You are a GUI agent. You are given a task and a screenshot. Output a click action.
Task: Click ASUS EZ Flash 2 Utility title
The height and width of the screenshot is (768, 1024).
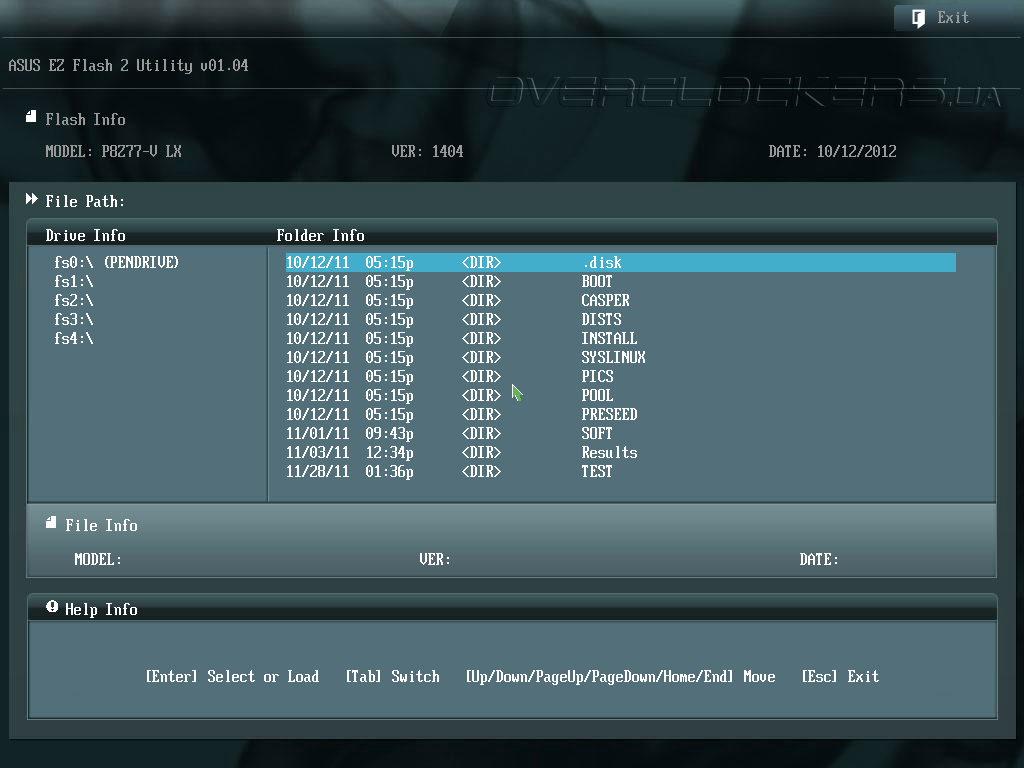tap(129, 65)
